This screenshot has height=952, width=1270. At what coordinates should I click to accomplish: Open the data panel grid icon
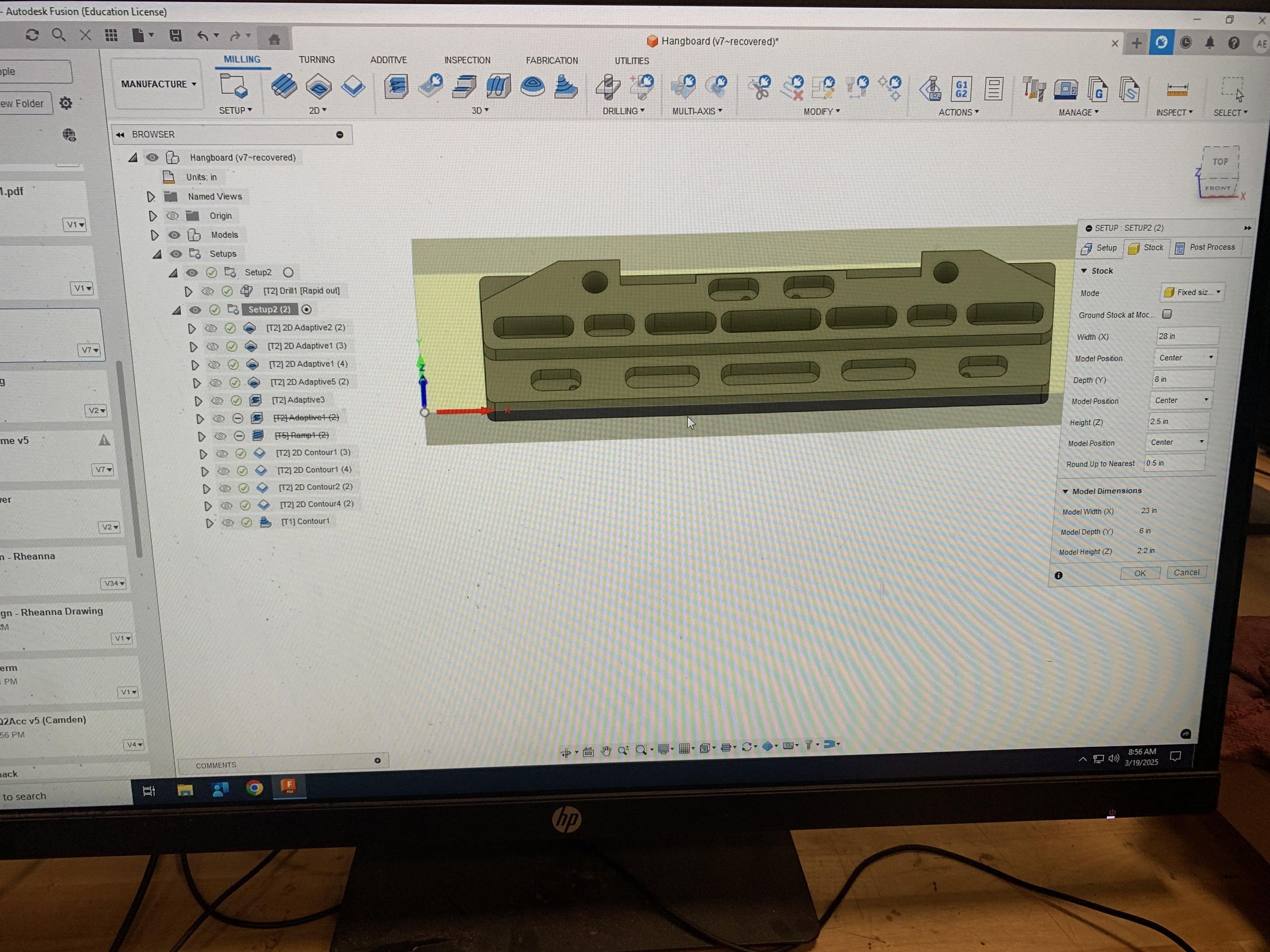tap(111, 35)
